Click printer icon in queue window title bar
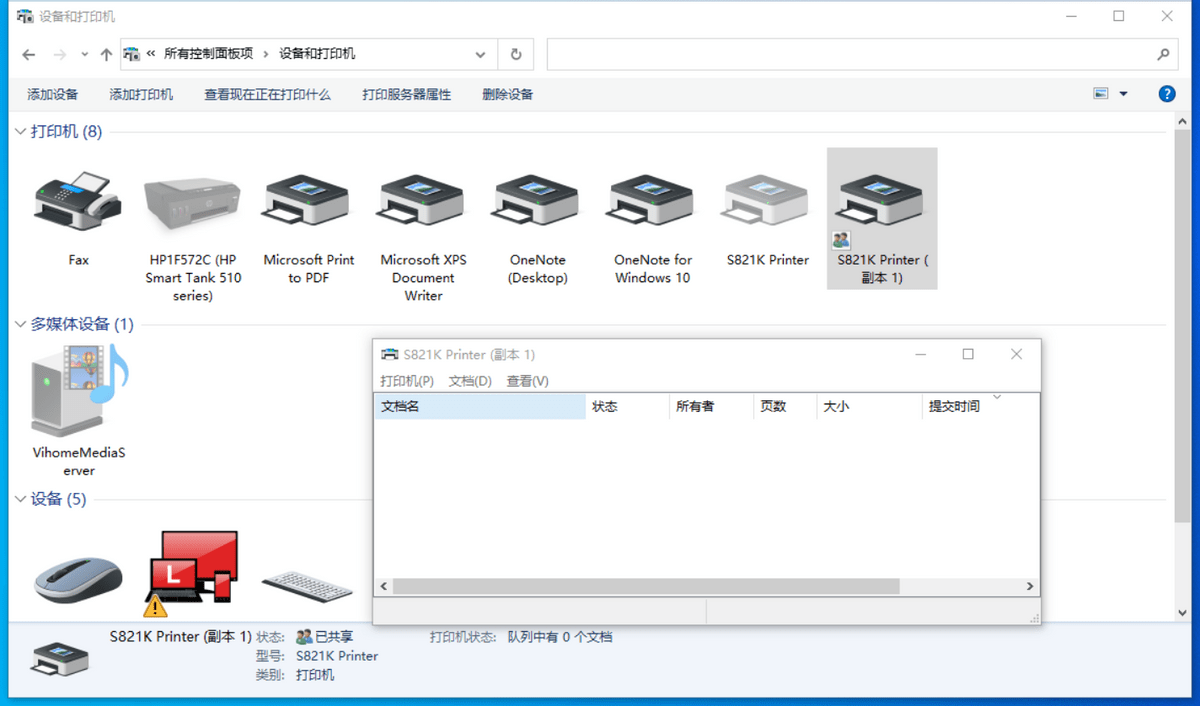The height and width of the screenshot is (706, 1200). pos(389,354)
